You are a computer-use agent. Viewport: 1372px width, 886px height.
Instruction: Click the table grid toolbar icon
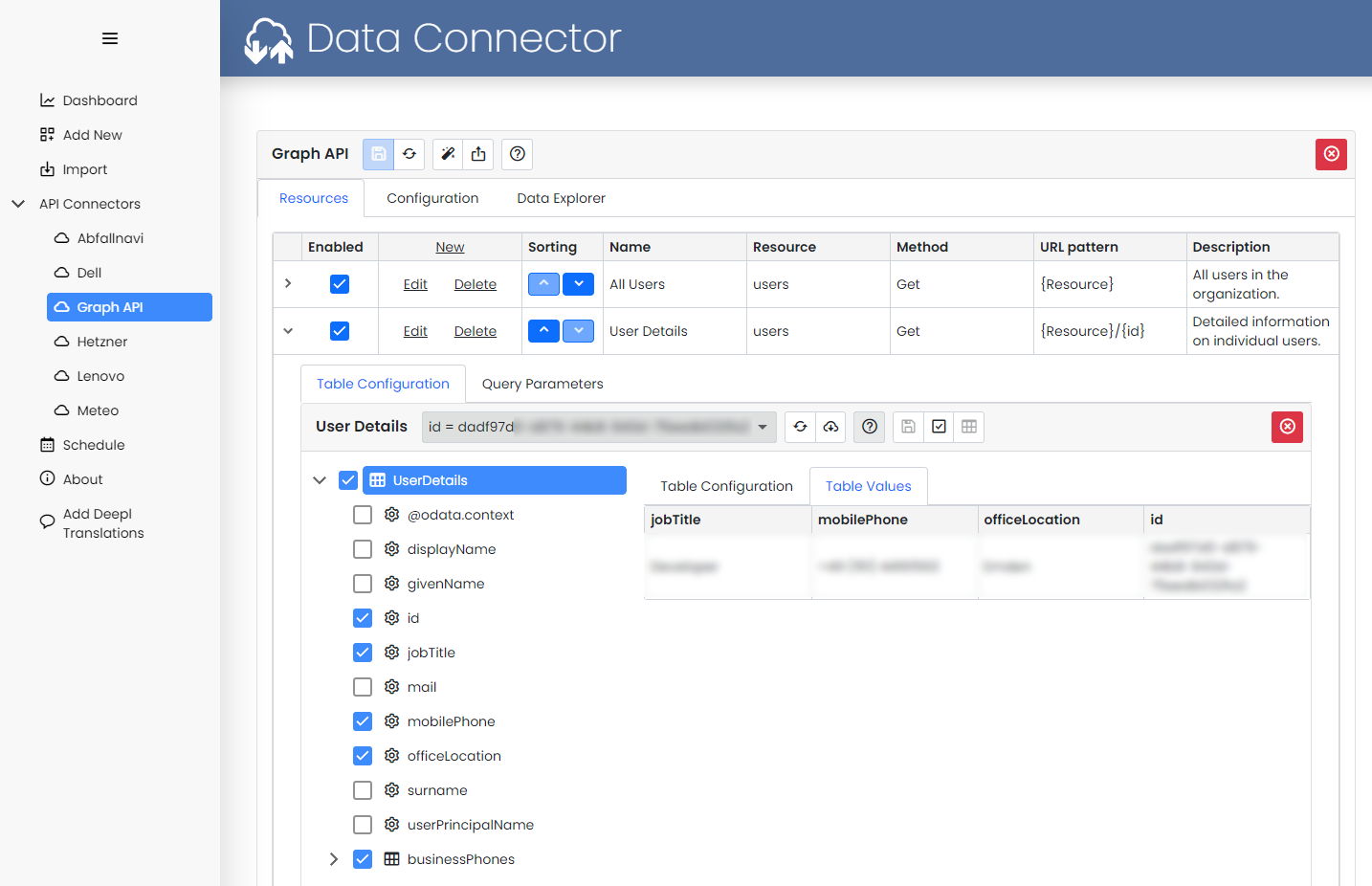969,427
